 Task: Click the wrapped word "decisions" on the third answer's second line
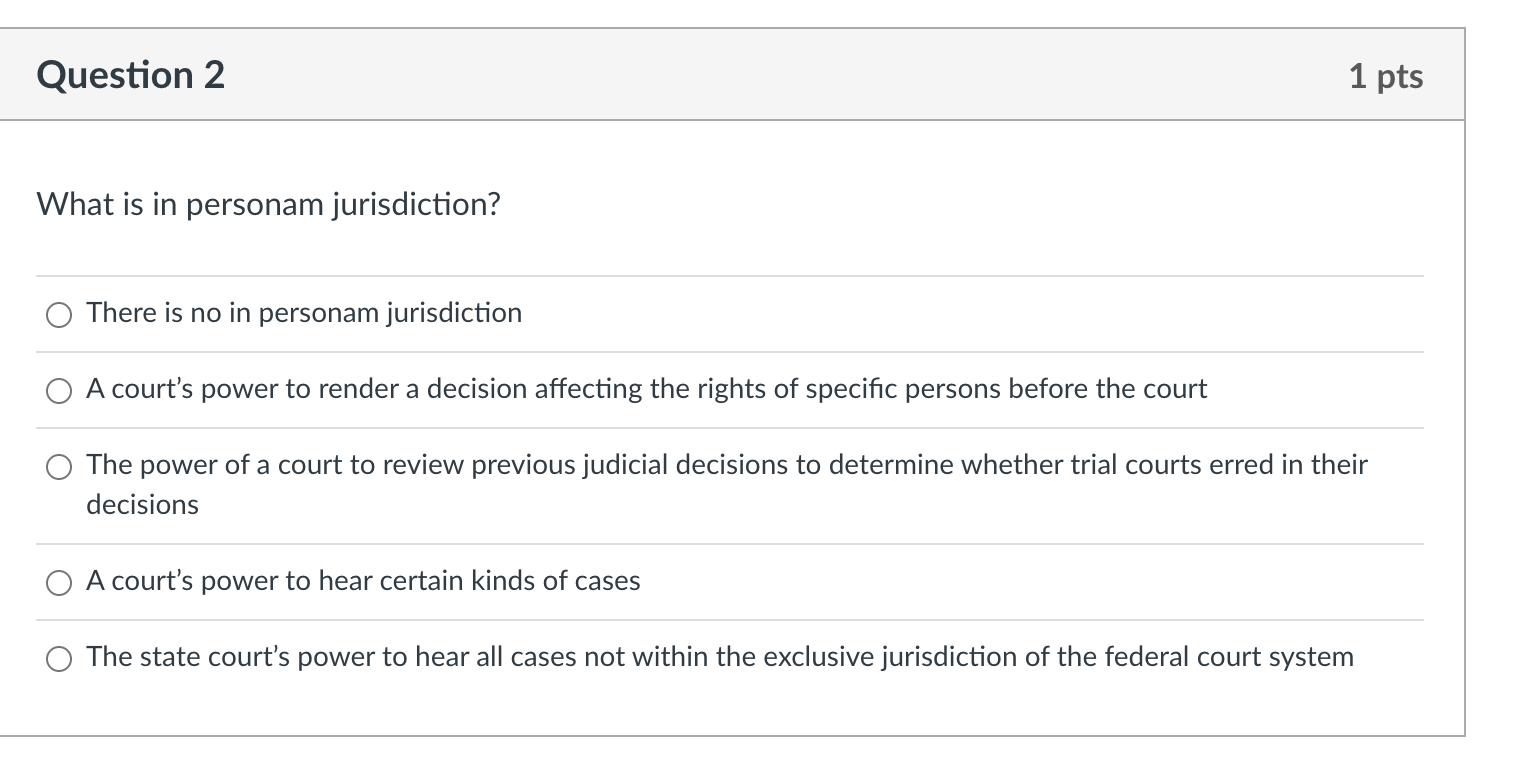coord(142,505)
